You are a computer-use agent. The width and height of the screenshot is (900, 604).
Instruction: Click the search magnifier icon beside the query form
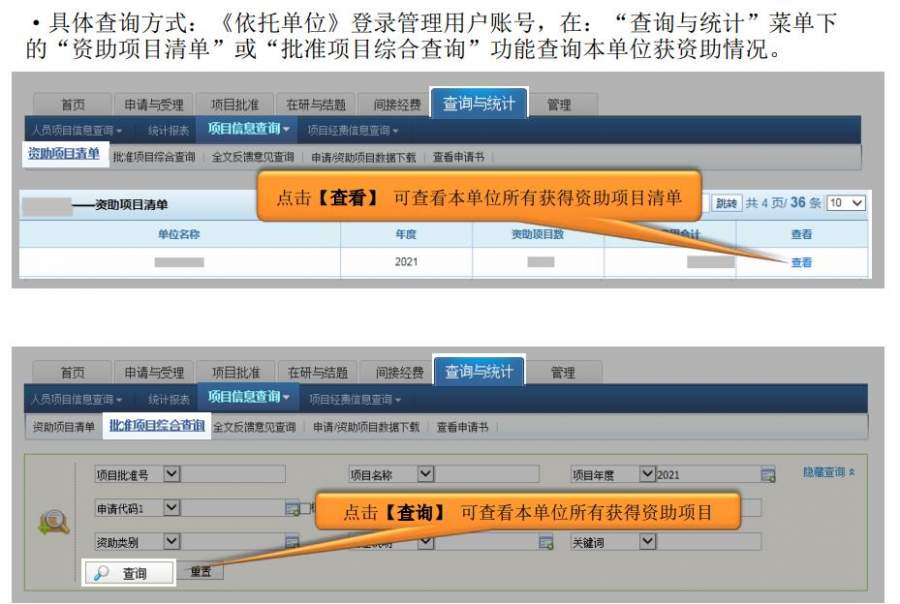click(x=54, y=522)
